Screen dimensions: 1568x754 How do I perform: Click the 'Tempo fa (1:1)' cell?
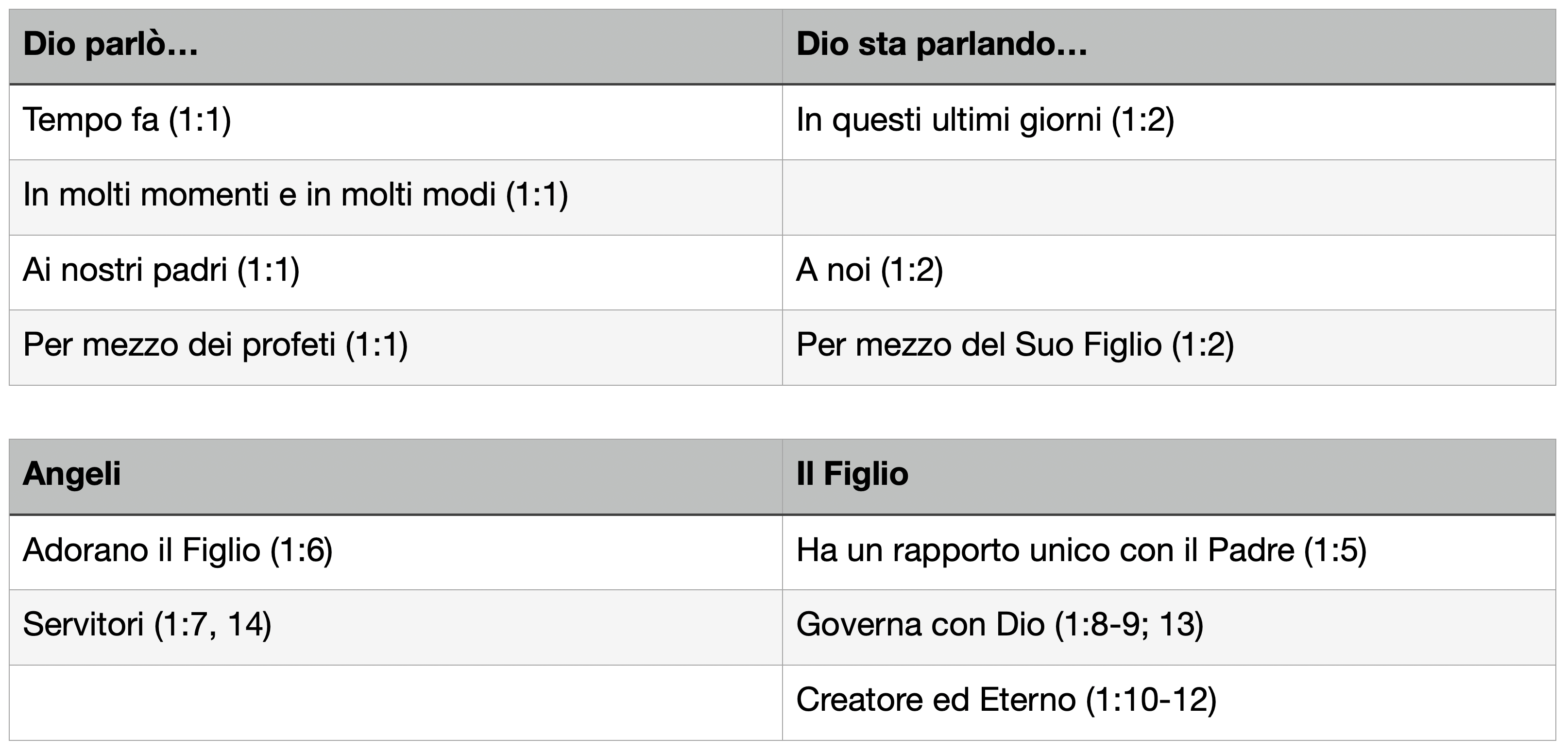(x=396, y=122)
